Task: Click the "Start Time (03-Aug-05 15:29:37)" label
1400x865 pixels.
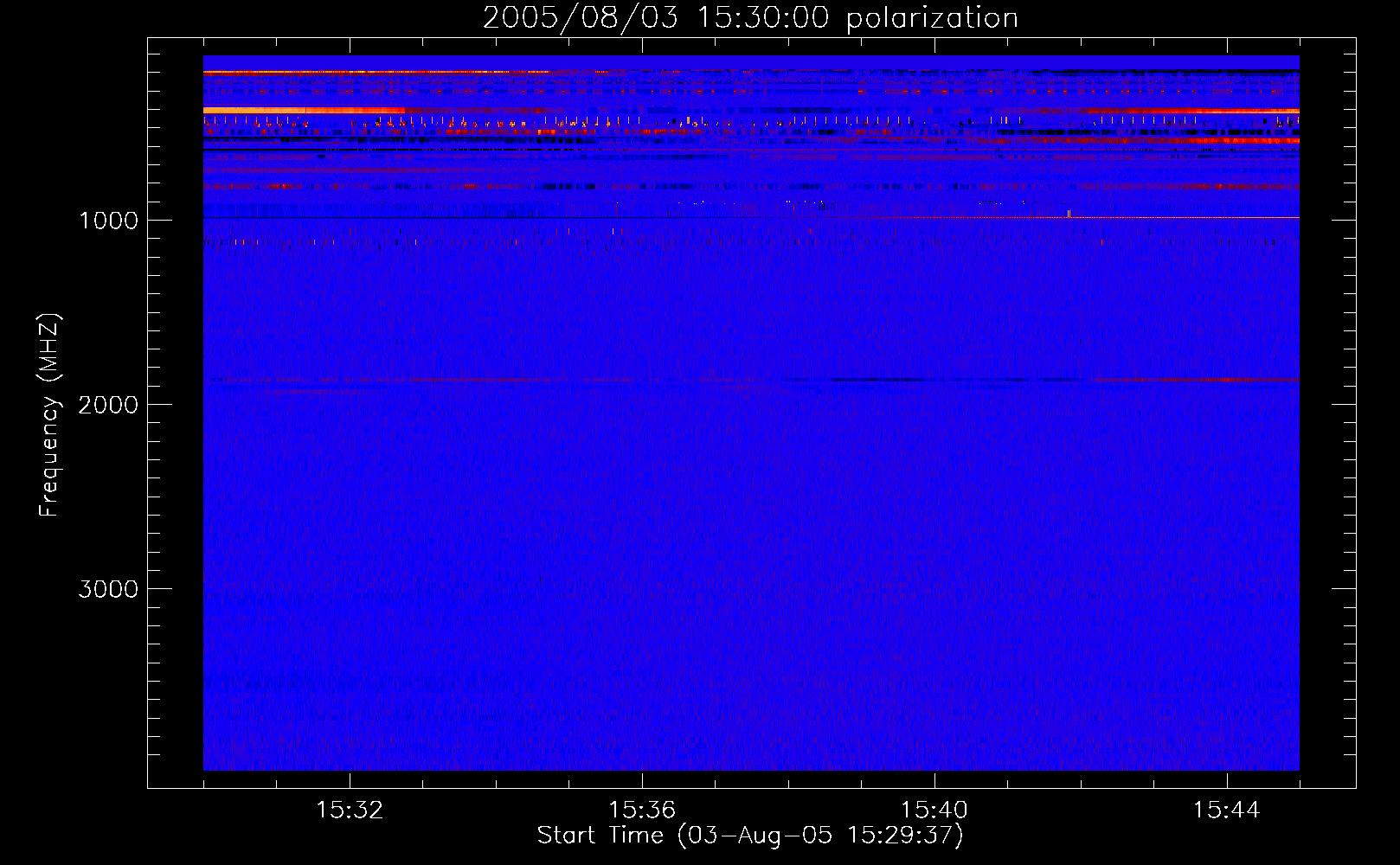Action: pos(750,836)
